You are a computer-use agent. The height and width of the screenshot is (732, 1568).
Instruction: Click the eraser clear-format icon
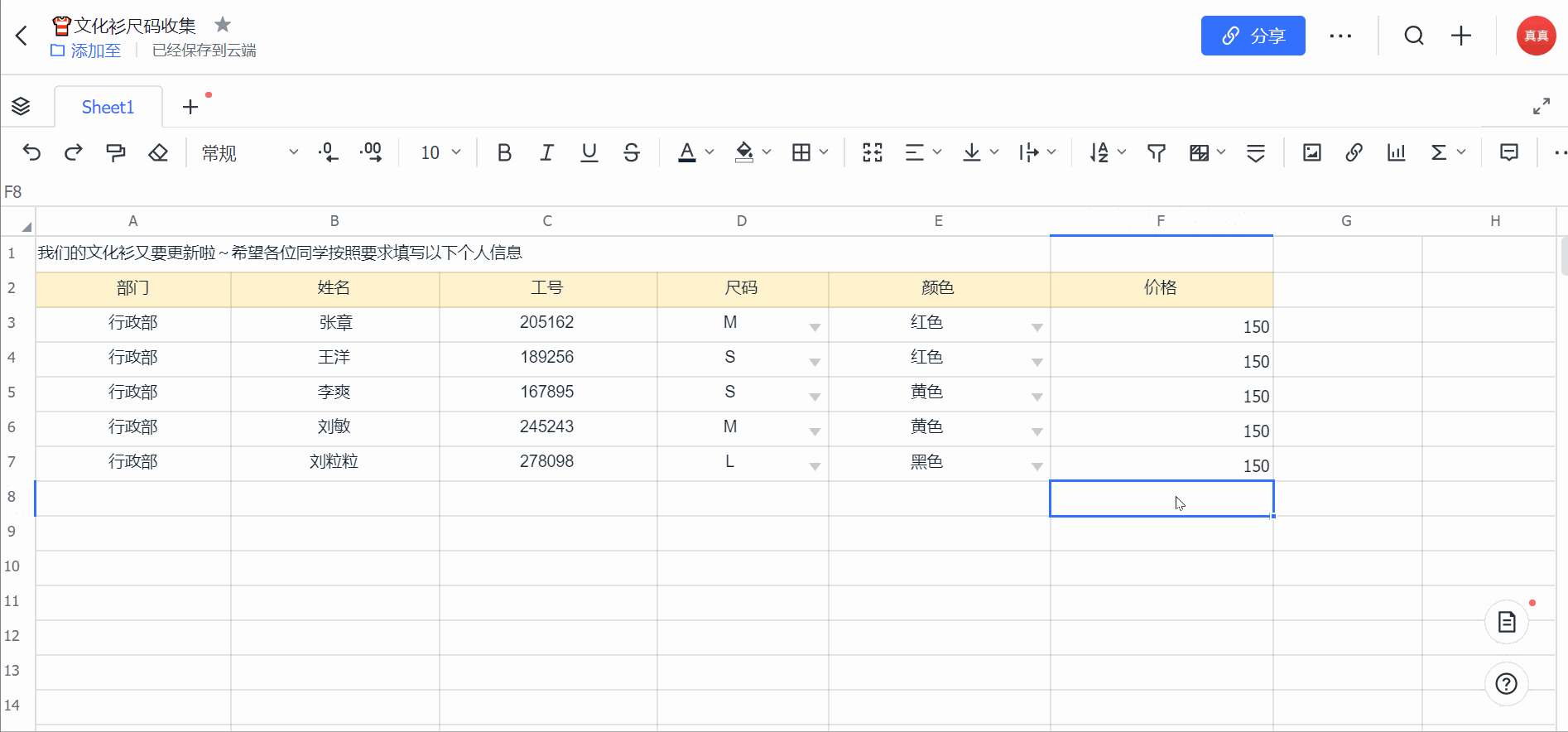(158, 152)
